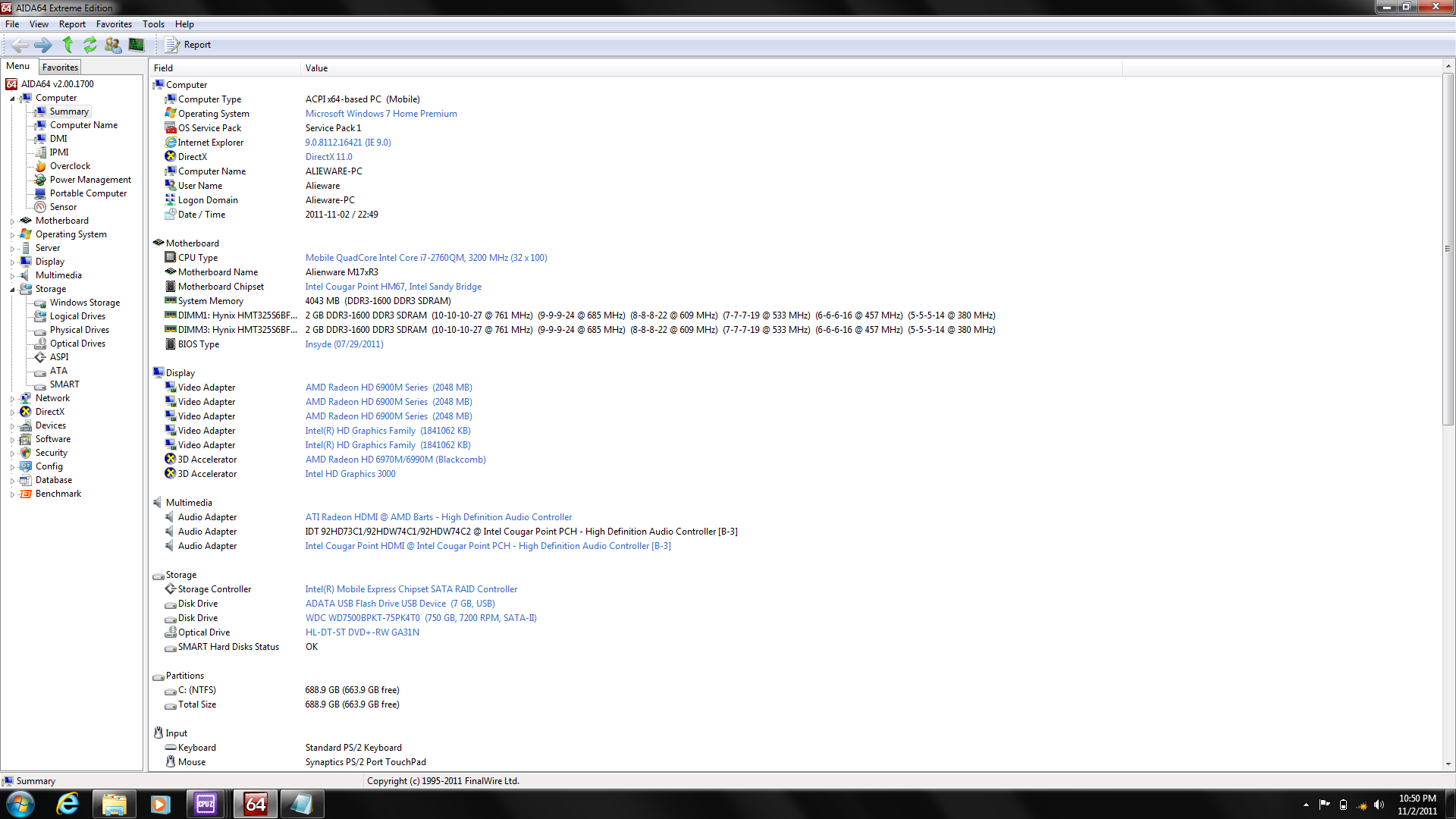The image size is (1456, 819).
Task: Open the SMART tree item
Action: pyautogui.click(x=64, y=384)
